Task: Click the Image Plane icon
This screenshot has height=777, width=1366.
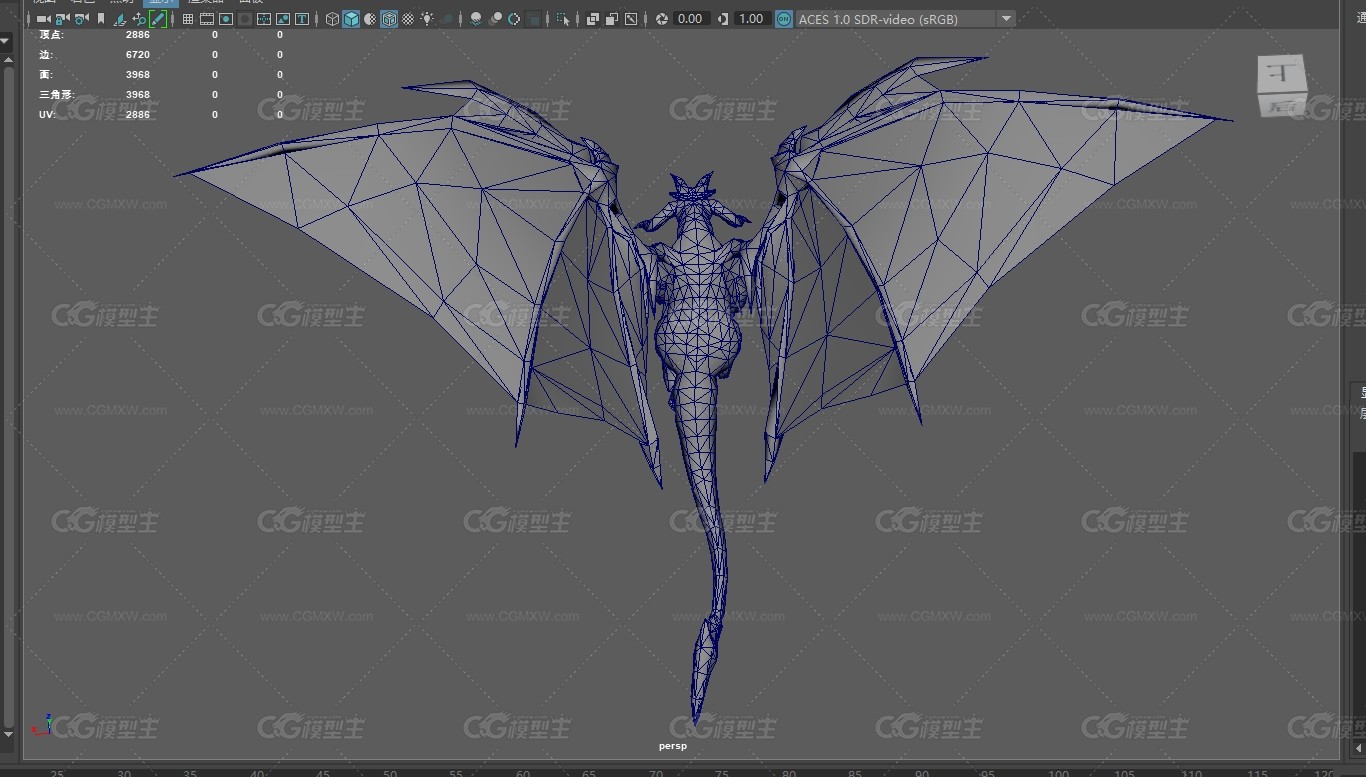Action: [119, 19]
